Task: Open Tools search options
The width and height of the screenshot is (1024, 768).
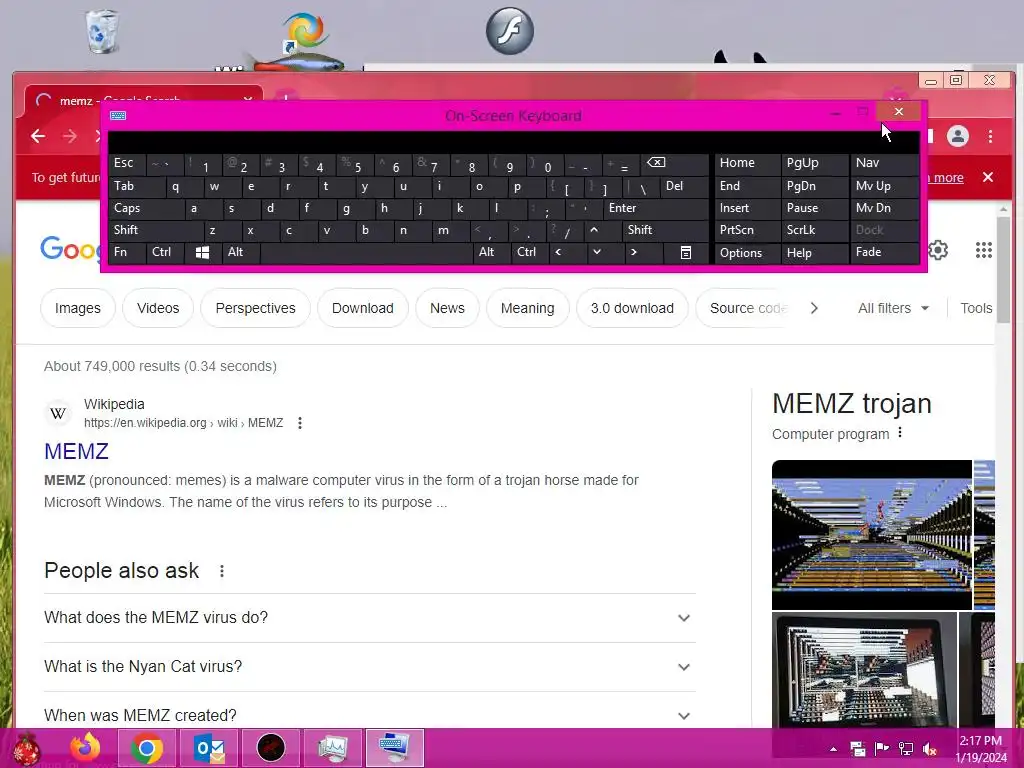Action: click(976, 308)
